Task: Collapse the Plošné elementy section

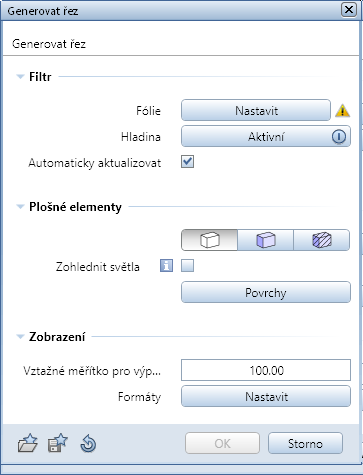Action: click(x=20, y=207)
